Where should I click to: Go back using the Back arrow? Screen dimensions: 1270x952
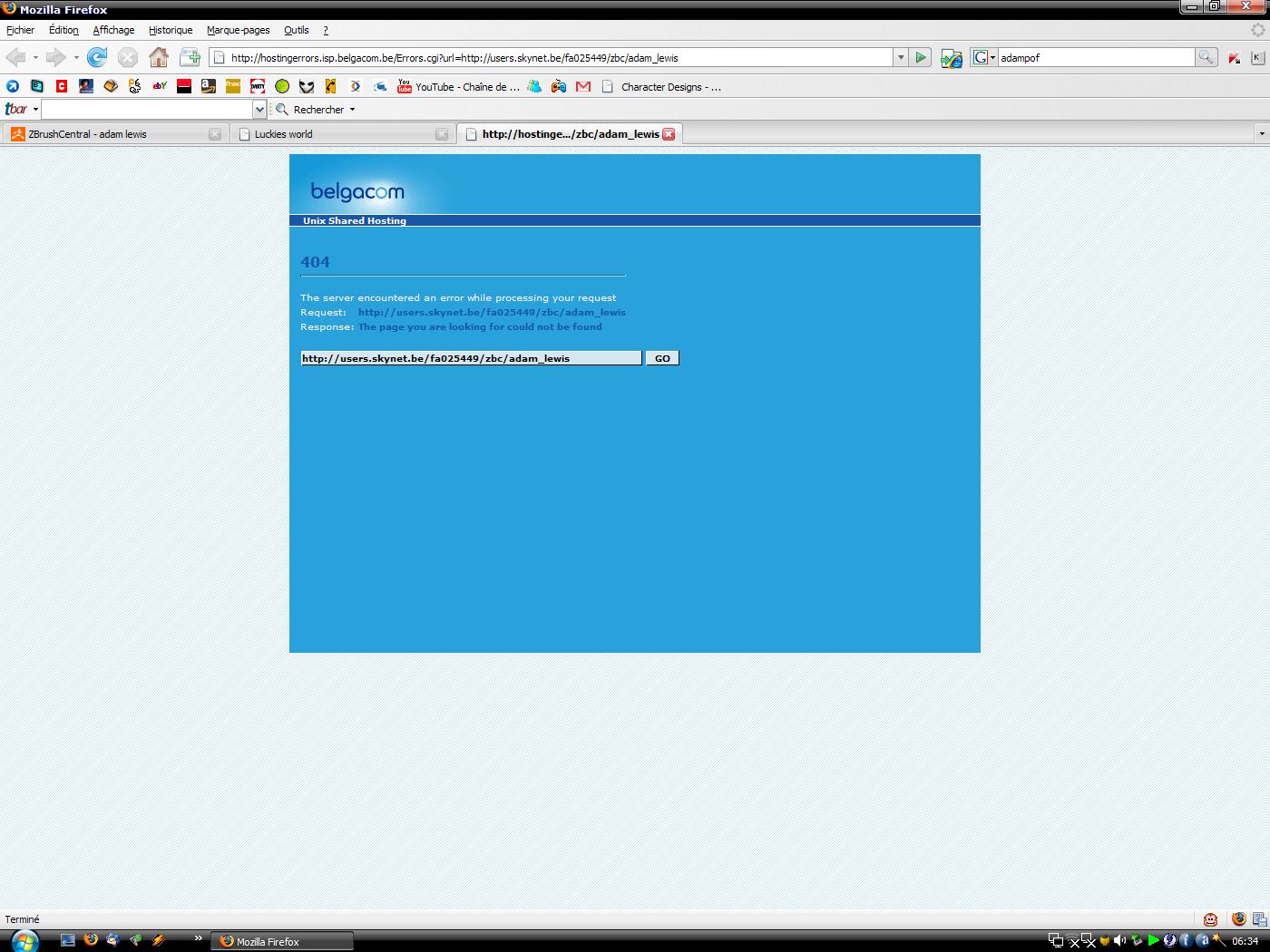(15, 58)
